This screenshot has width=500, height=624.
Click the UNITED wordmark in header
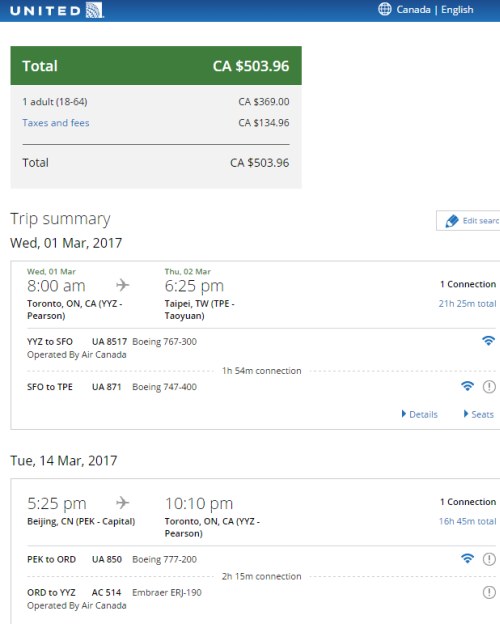pos(45,10)
